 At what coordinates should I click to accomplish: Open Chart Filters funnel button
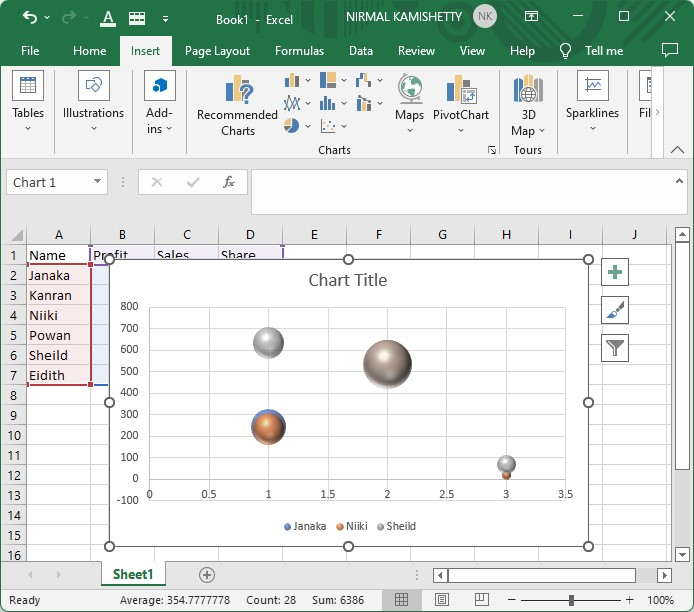615,348
